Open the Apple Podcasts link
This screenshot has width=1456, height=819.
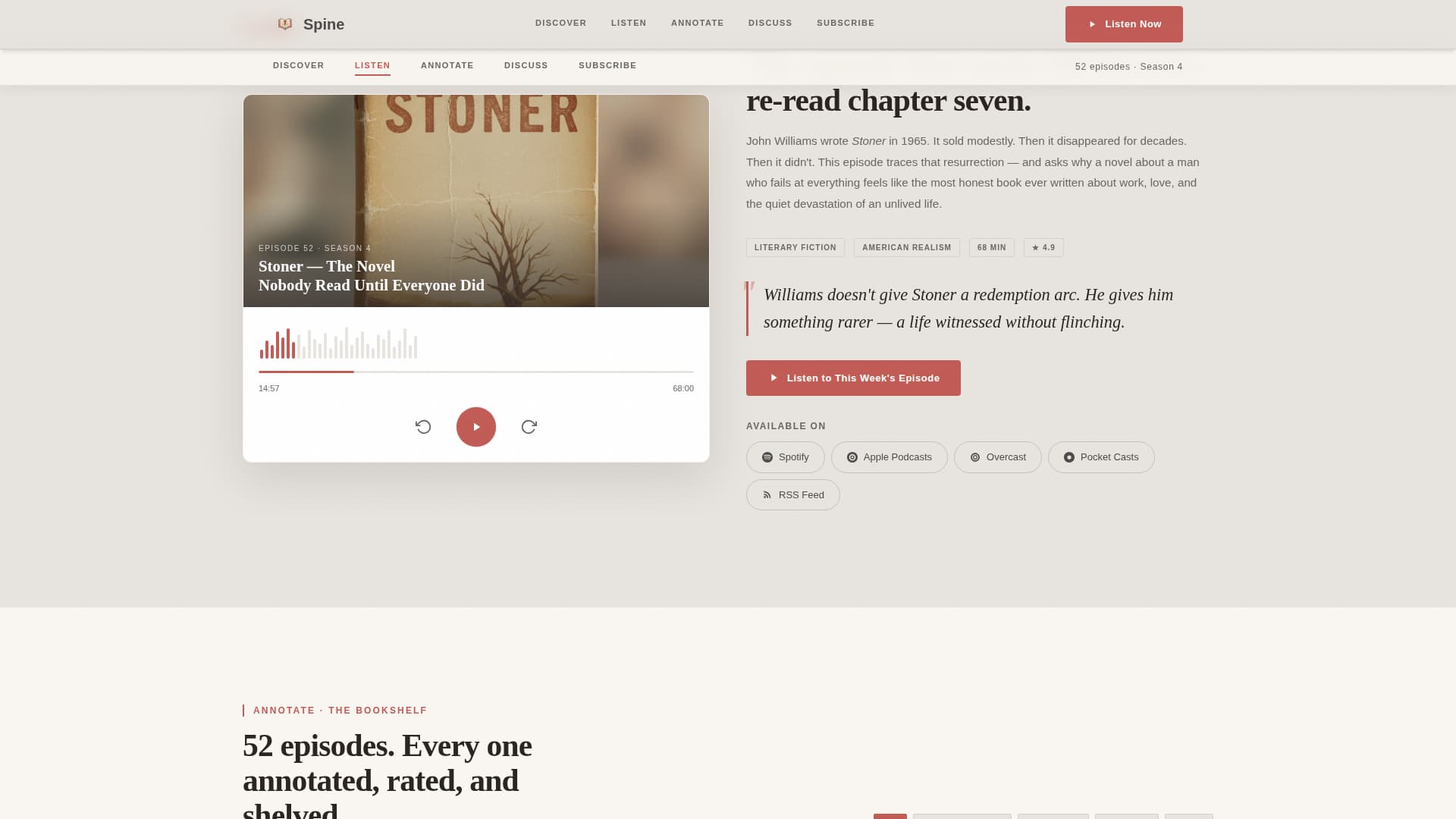coord(890,457)
